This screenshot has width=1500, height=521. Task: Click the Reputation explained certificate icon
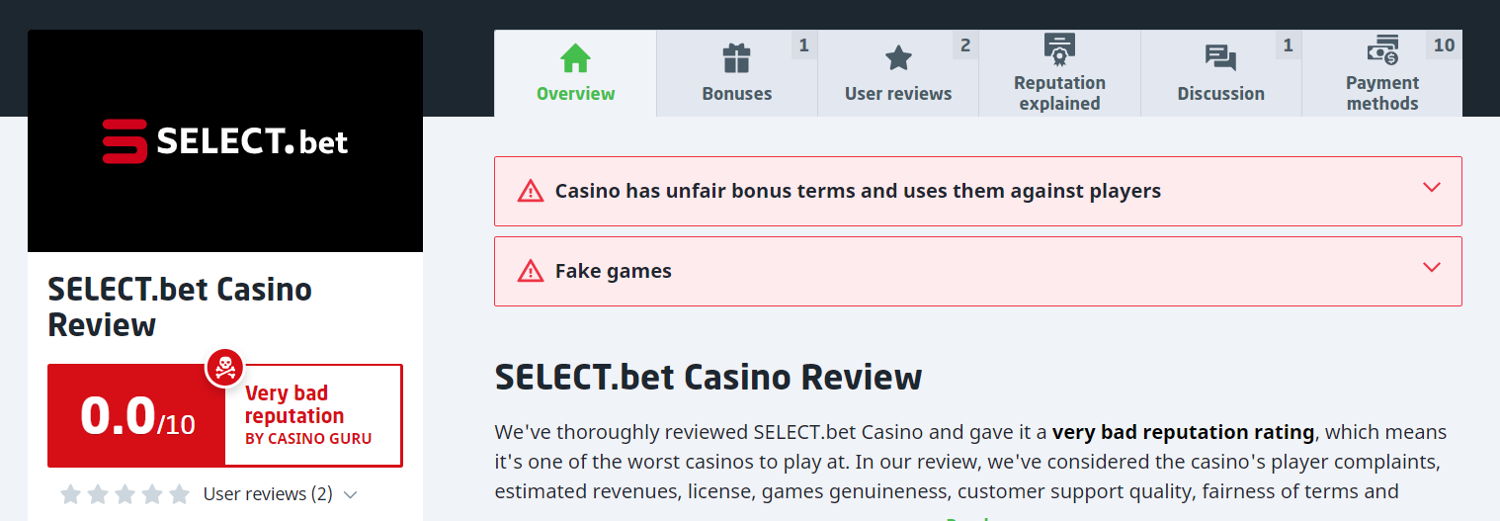click(1059, 48)
